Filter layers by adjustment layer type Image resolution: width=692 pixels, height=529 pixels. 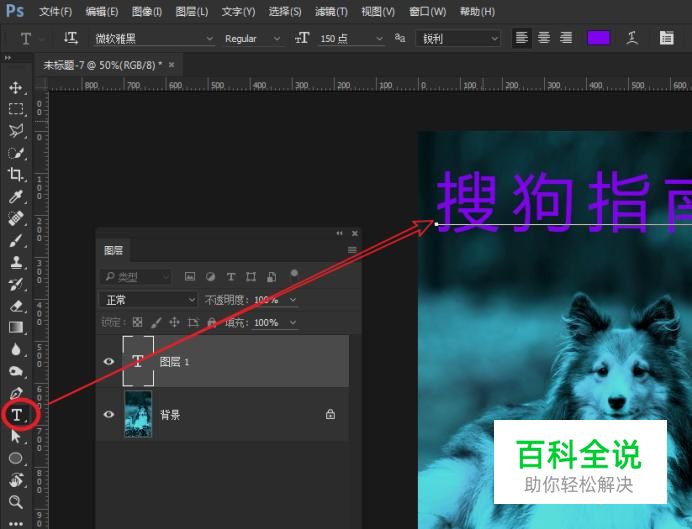[211, 277]
